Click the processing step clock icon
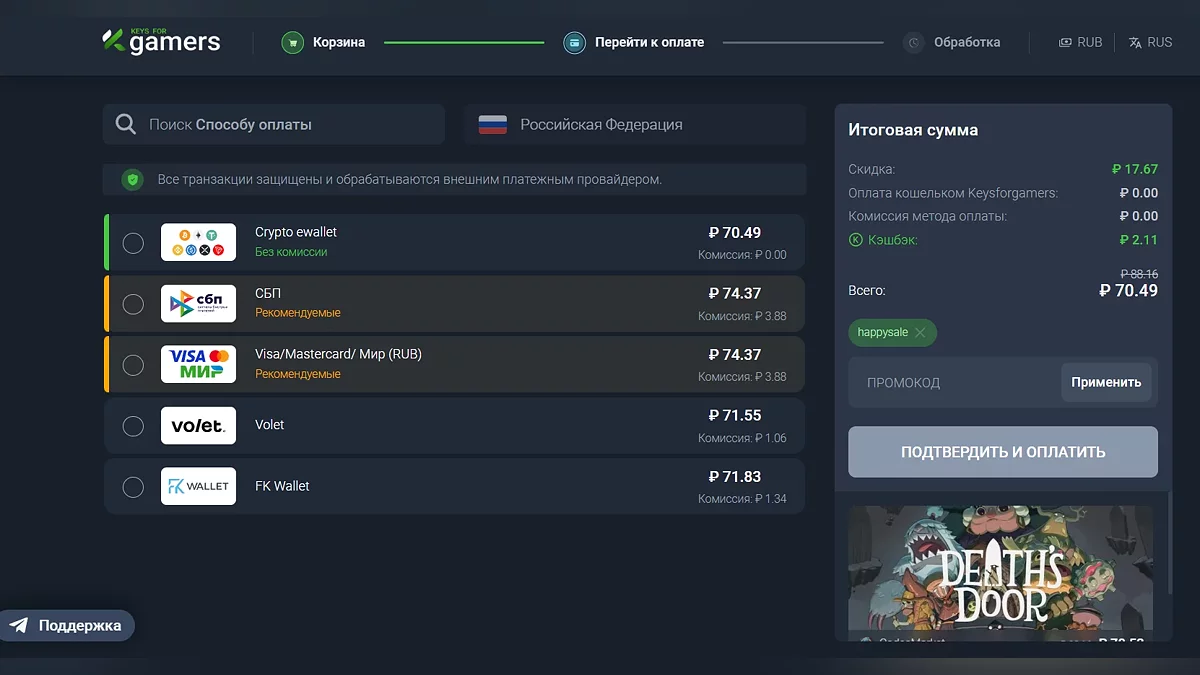 913,43
